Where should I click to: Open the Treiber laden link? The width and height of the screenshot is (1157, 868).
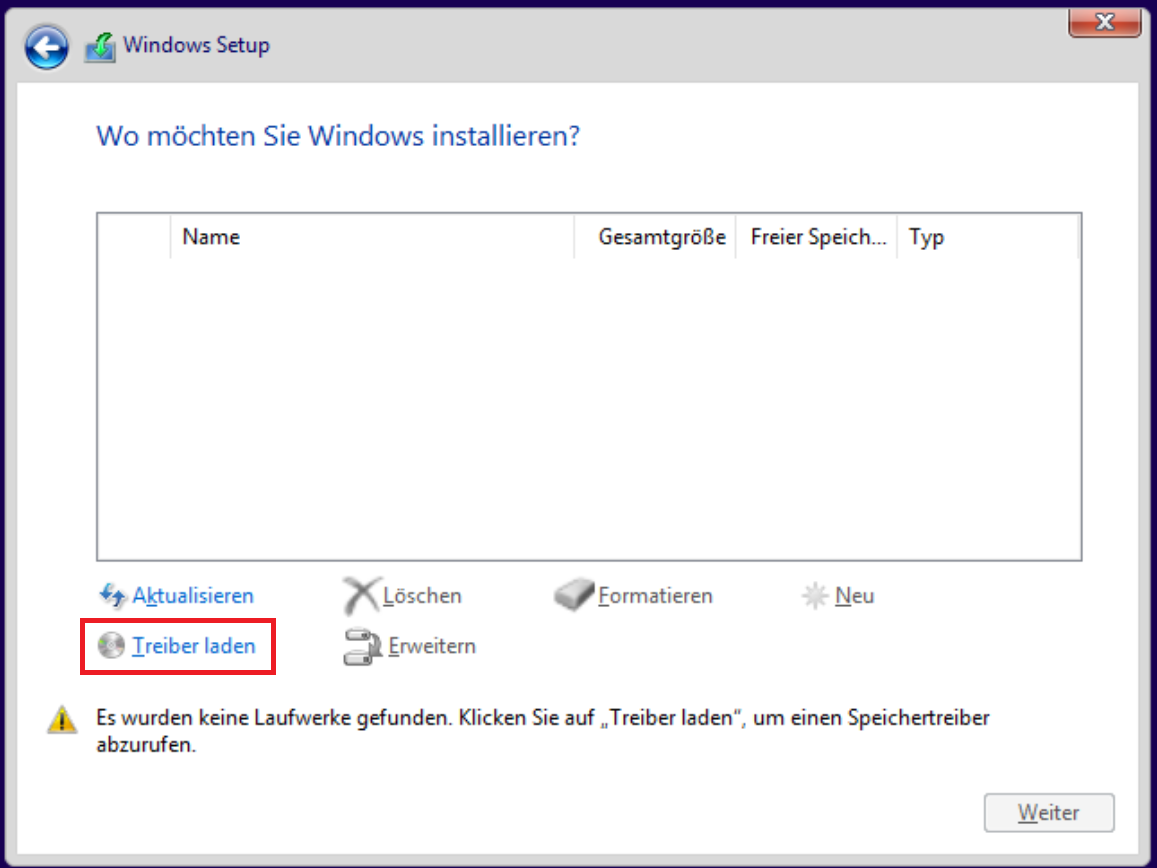click(194, 646)
